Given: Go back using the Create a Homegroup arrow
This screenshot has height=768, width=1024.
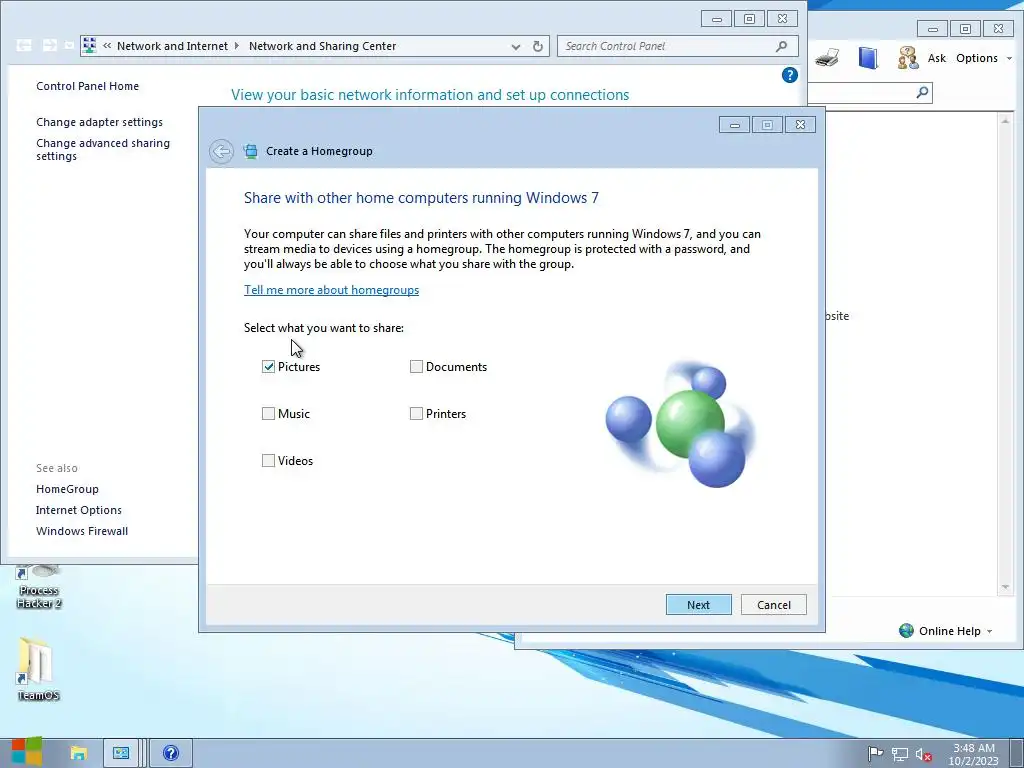Looking at the screenshot, I should 221,152.
